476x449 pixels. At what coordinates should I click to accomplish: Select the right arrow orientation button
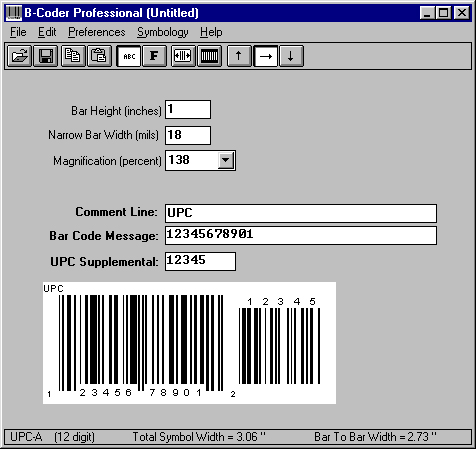[x=265, y=56]
